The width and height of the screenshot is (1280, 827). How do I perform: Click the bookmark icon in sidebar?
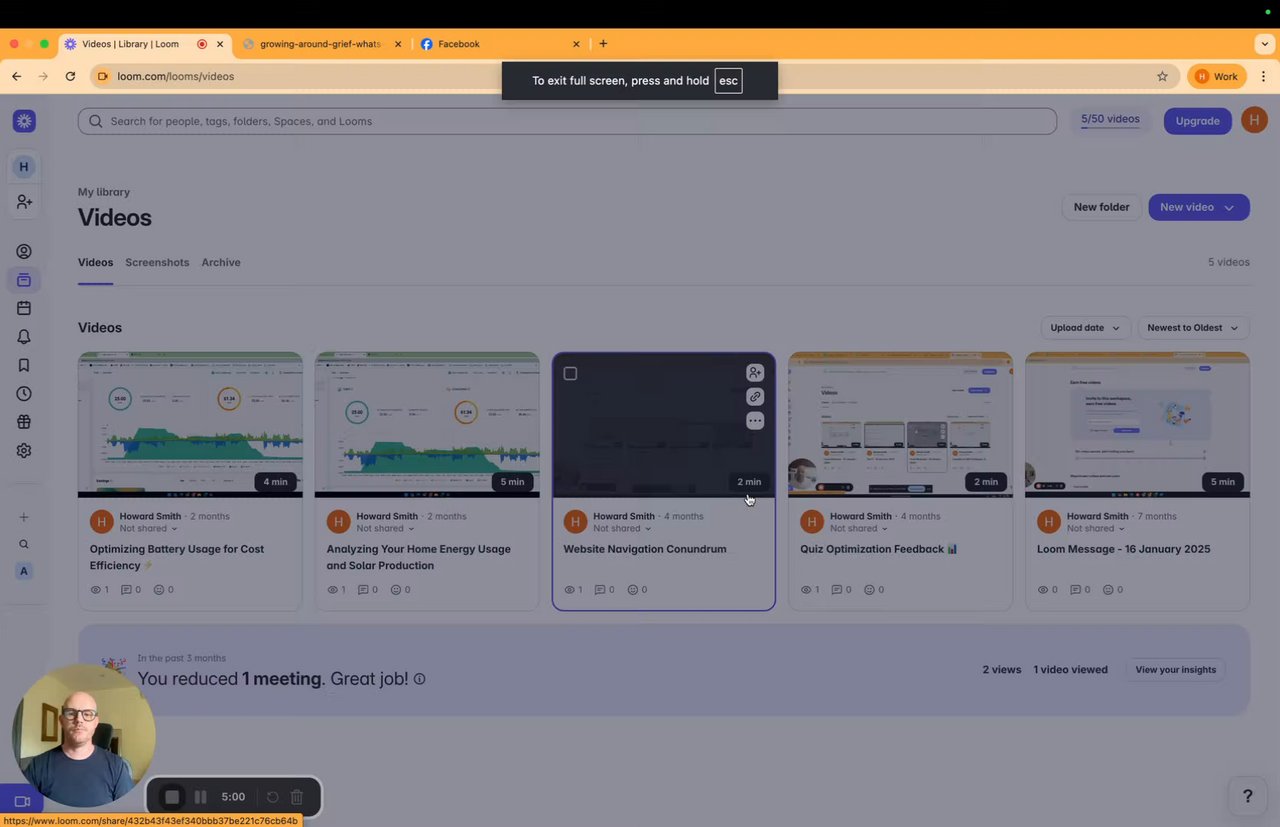point(24,365)
